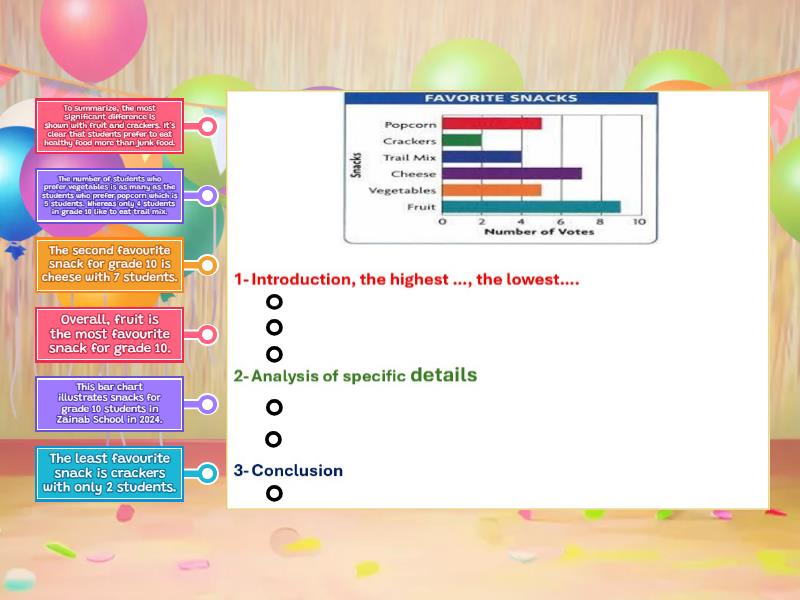Pick the teal 'least favourite snack is crackers' card
800x600 pixels.
[110, 474]
